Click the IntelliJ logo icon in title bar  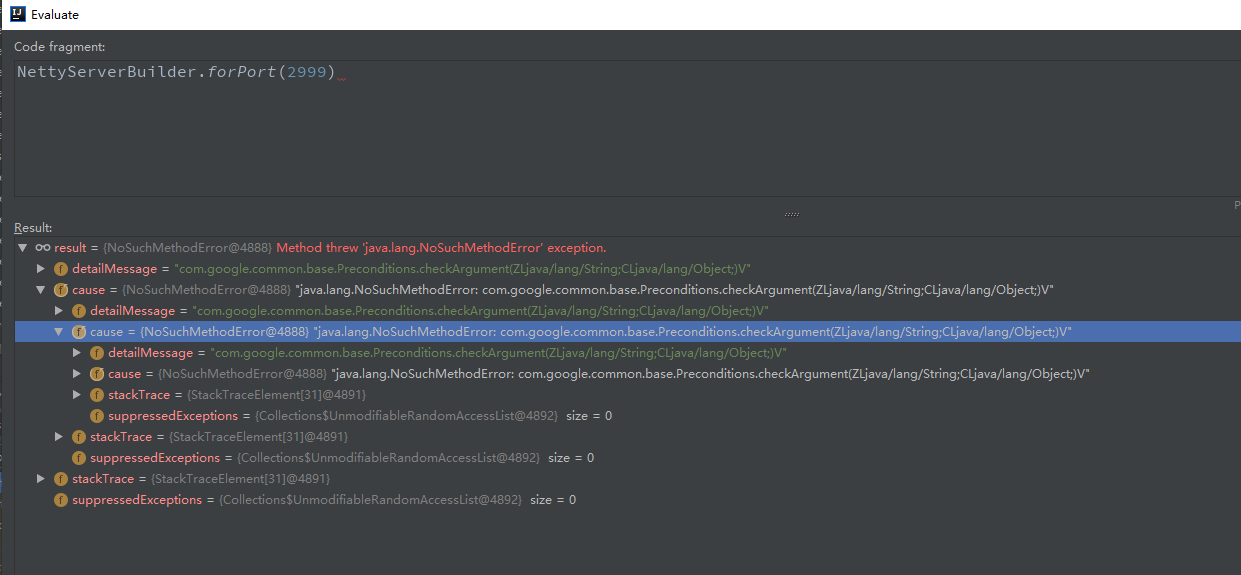point(18,14)
